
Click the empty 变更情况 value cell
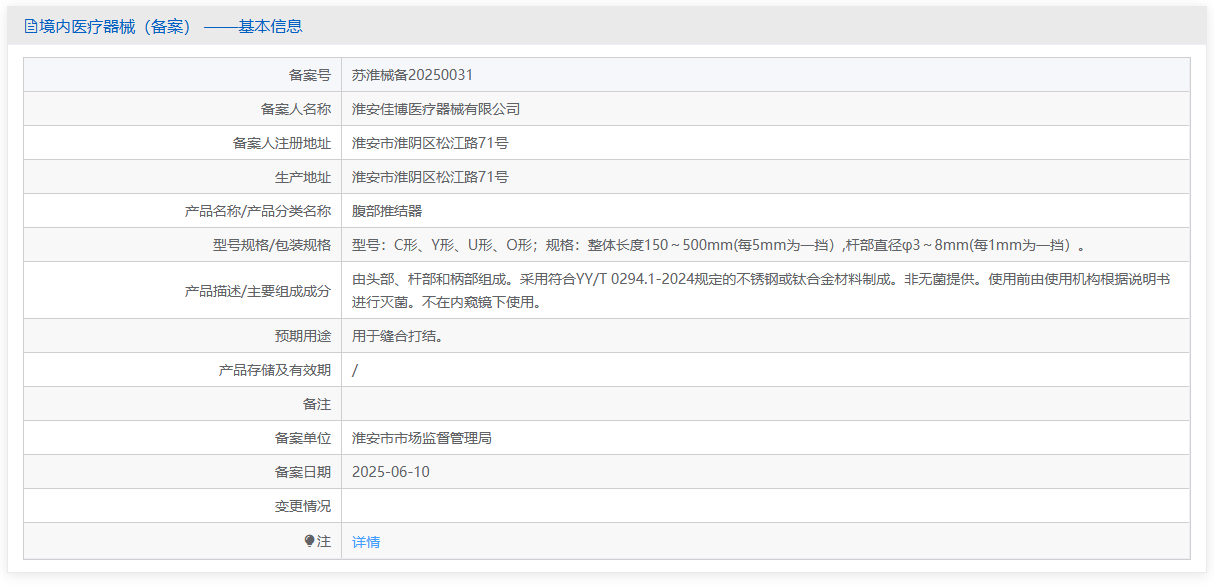(765, 506)
